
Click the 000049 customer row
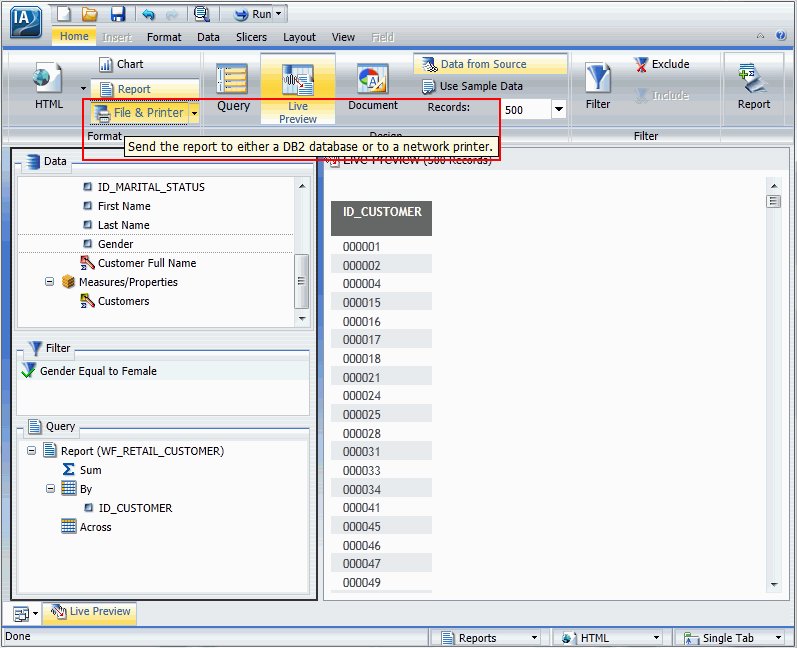point(381,582)
